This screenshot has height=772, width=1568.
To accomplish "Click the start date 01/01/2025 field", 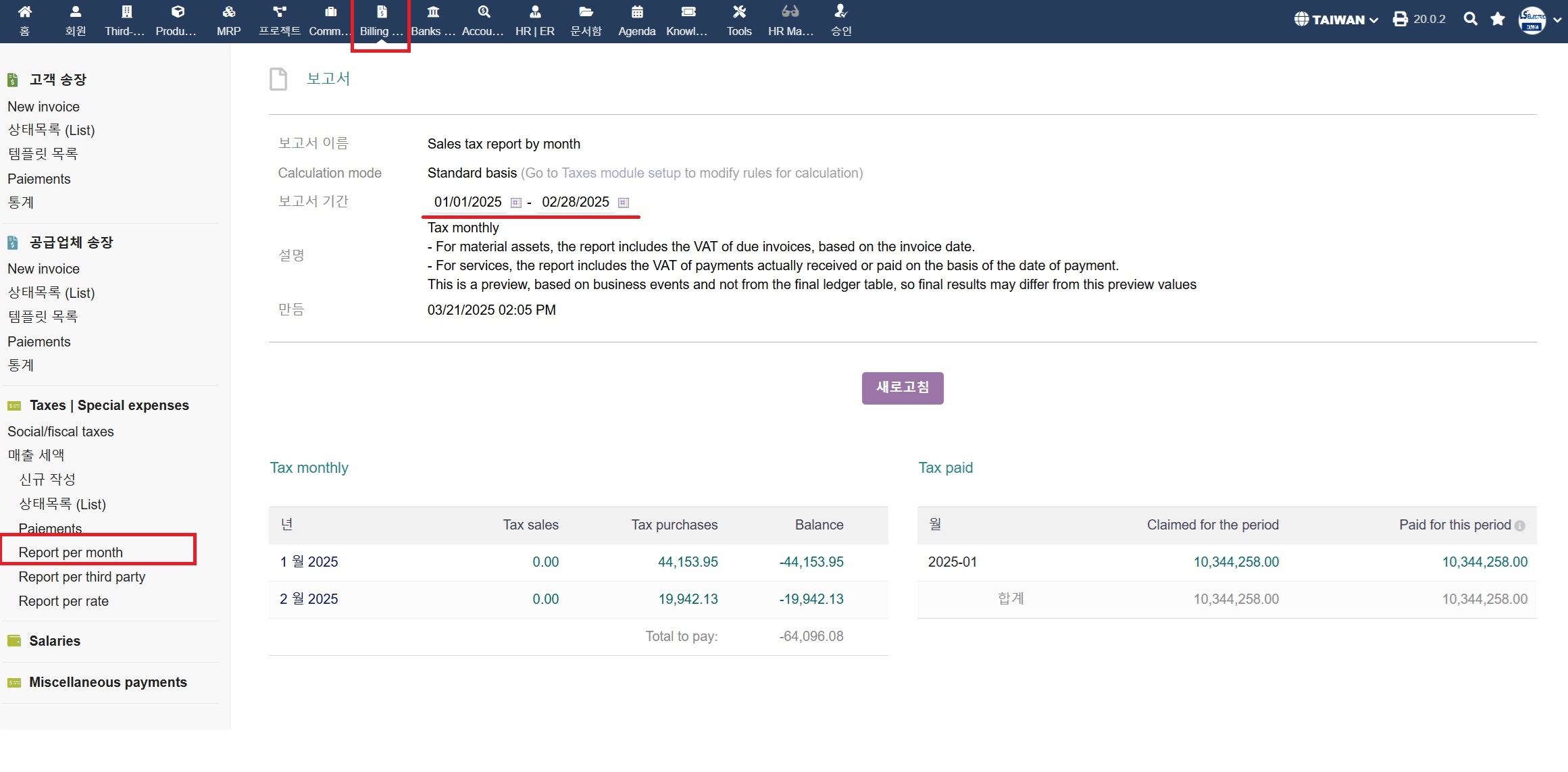I will pos(467,202).
